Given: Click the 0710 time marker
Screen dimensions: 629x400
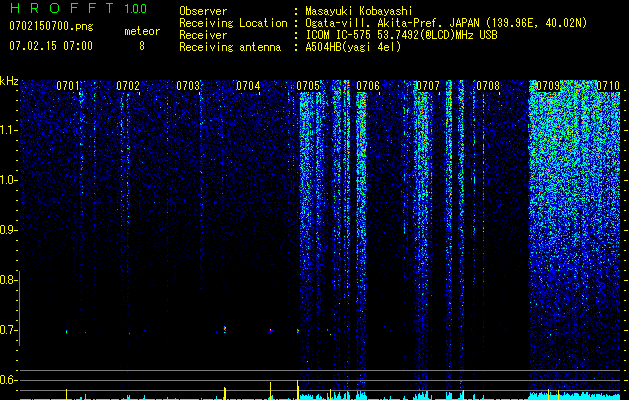Looking at the screenshot, I should pyautogui.click(x=608, y=86).
